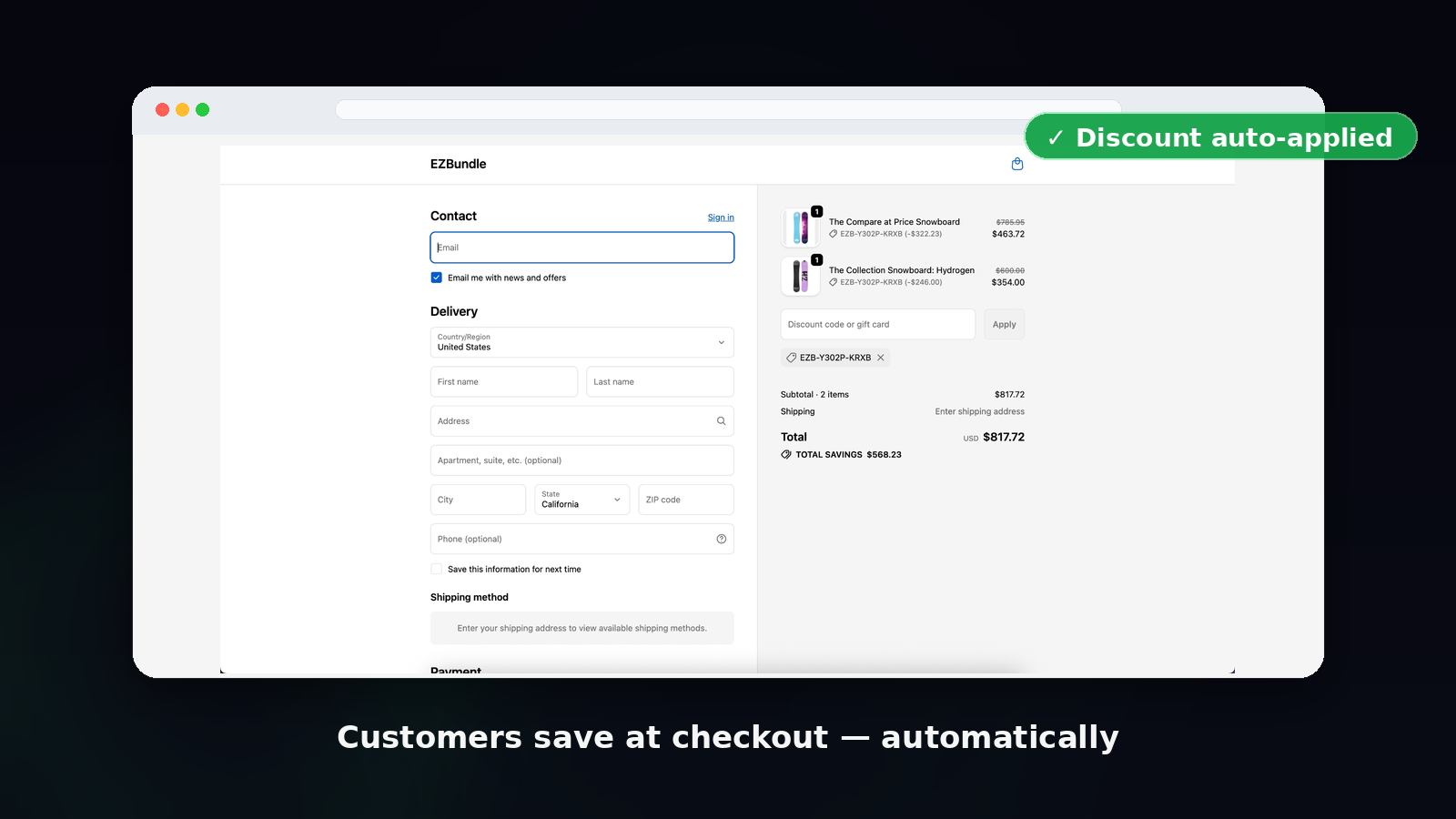Click the Last name field

(x=660, y=381)
